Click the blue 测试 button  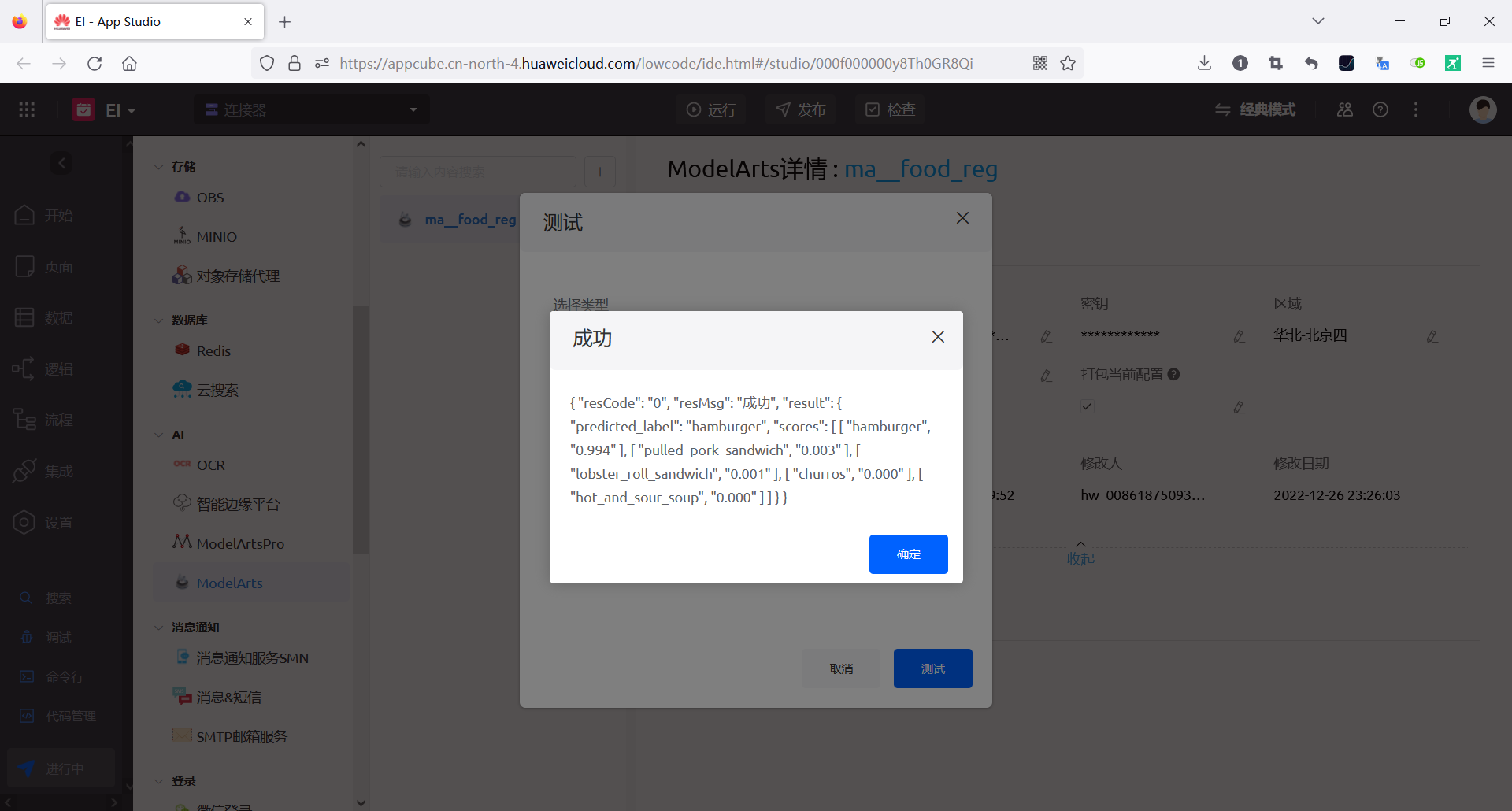(x=933, y=668)
